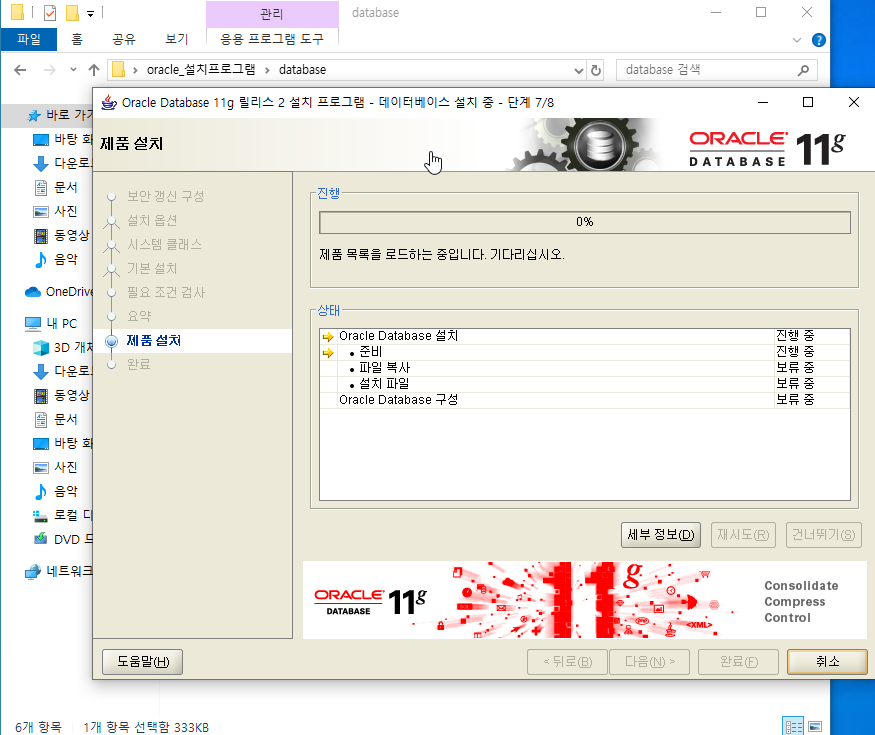
Task: Click the database folder in address bar
Action: (302, 70)
